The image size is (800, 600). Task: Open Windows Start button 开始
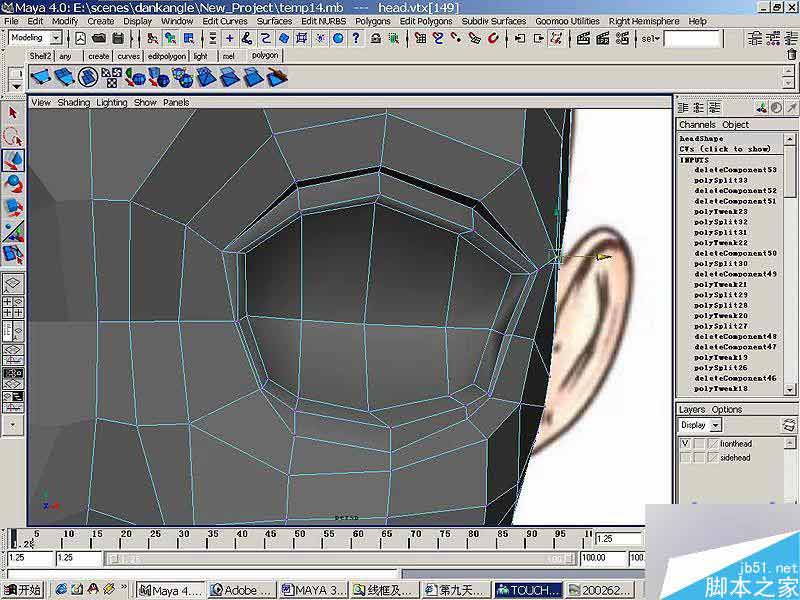pyautogui.click(x=22, y=590)
